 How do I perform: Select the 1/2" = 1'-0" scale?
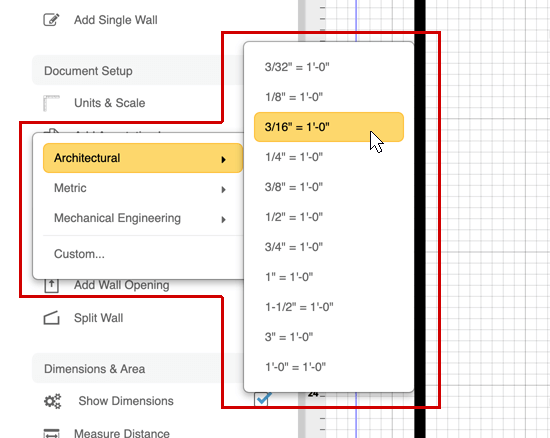click(329, 217)
